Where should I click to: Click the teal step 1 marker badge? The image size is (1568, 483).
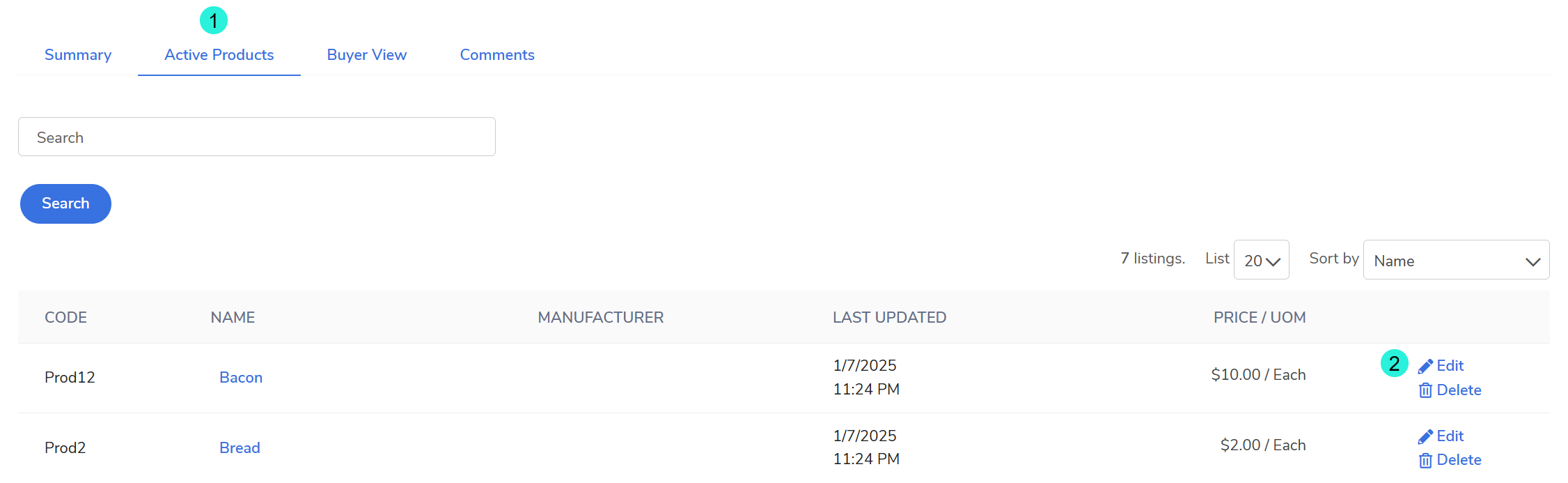[x=214, y=20]
